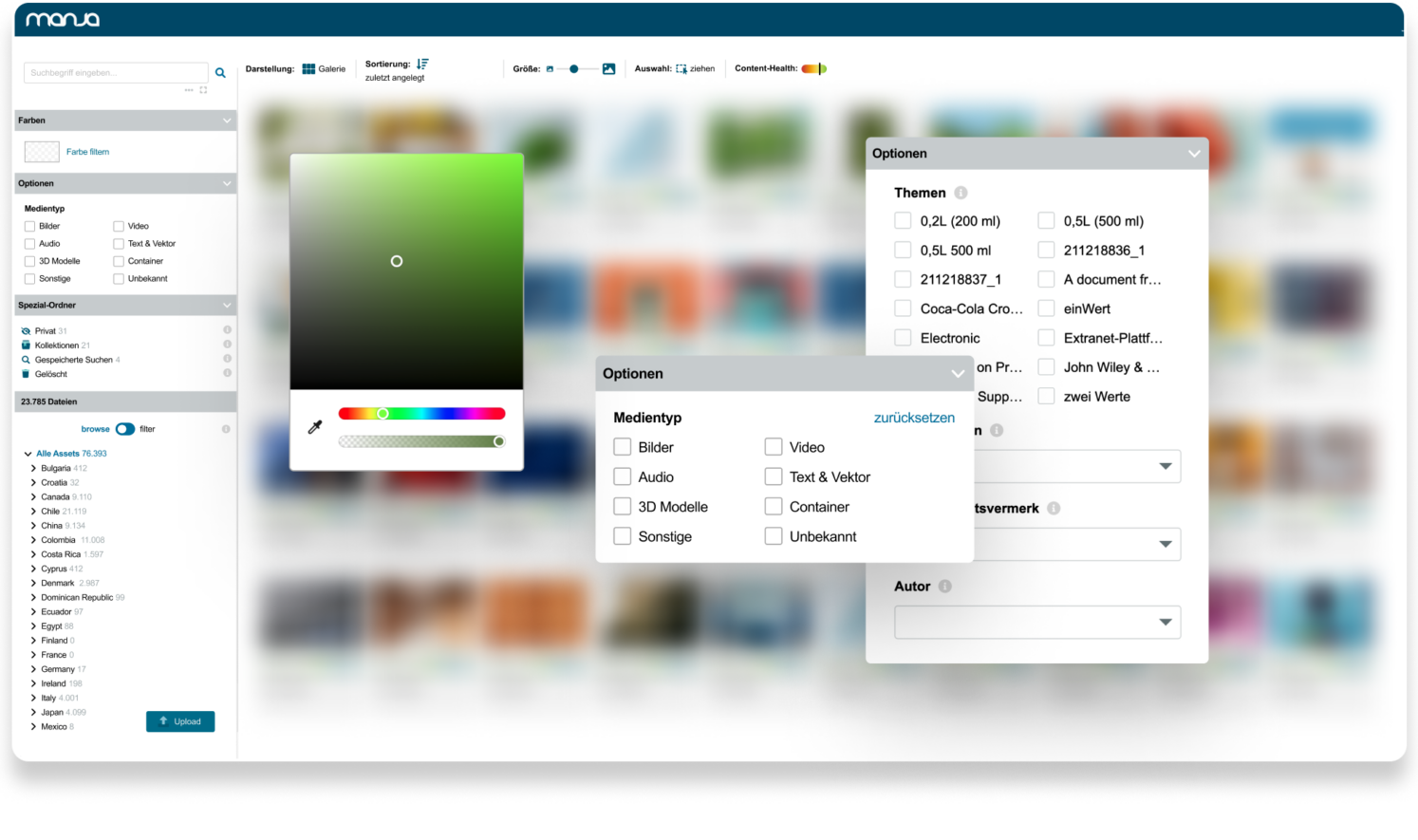Change sort order with Sortierung icon
The height and width of the screenshot is (840, 1418).
[422, 64]
